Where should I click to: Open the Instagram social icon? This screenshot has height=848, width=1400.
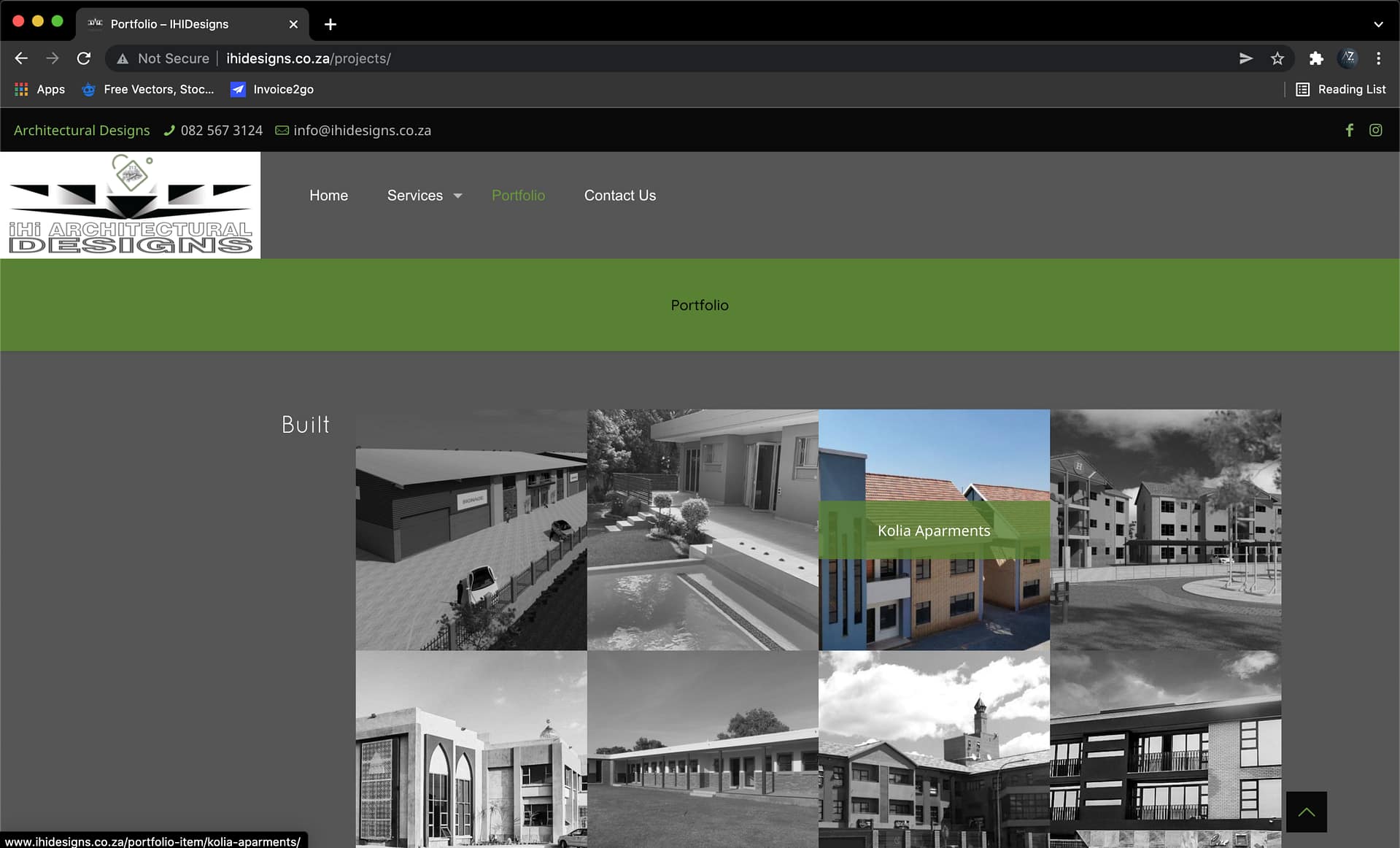click(x=1375, y=130)
